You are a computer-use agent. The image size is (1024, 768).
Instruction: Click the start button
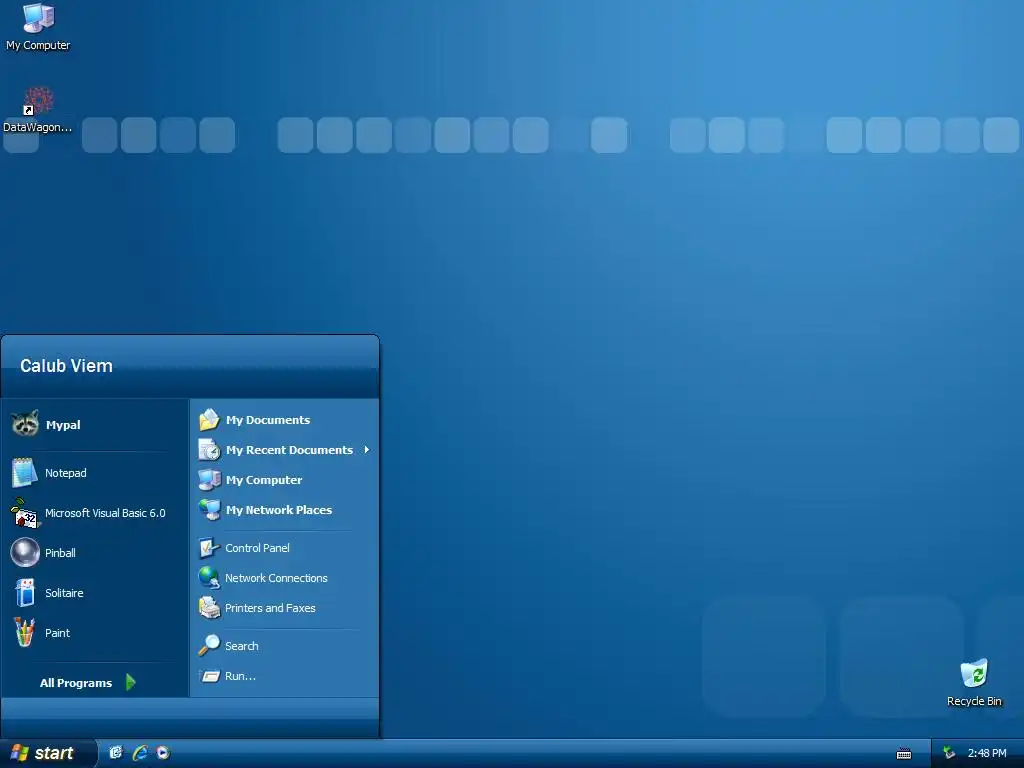pyautogui.click(x=48, y=753)
